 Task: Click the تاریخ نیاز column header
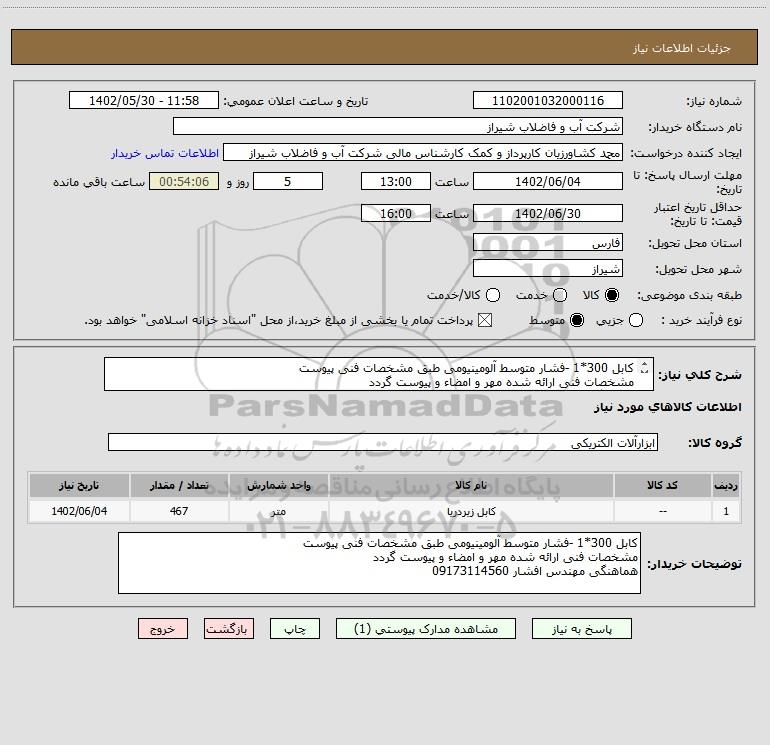pos(79,485)
